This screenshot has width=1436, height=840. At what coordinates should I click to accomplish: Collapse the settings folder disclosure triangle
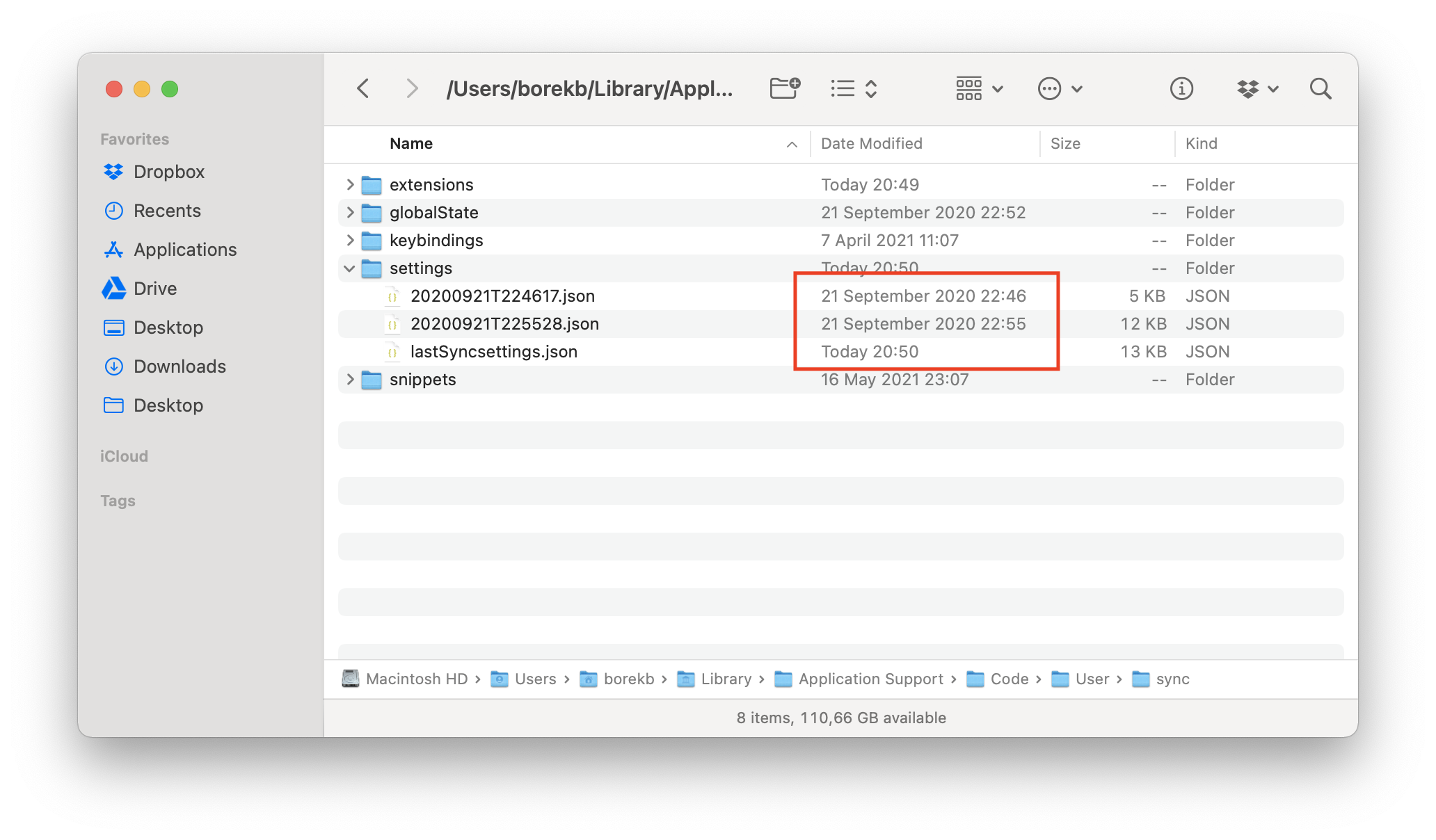(x=349, y=268)
